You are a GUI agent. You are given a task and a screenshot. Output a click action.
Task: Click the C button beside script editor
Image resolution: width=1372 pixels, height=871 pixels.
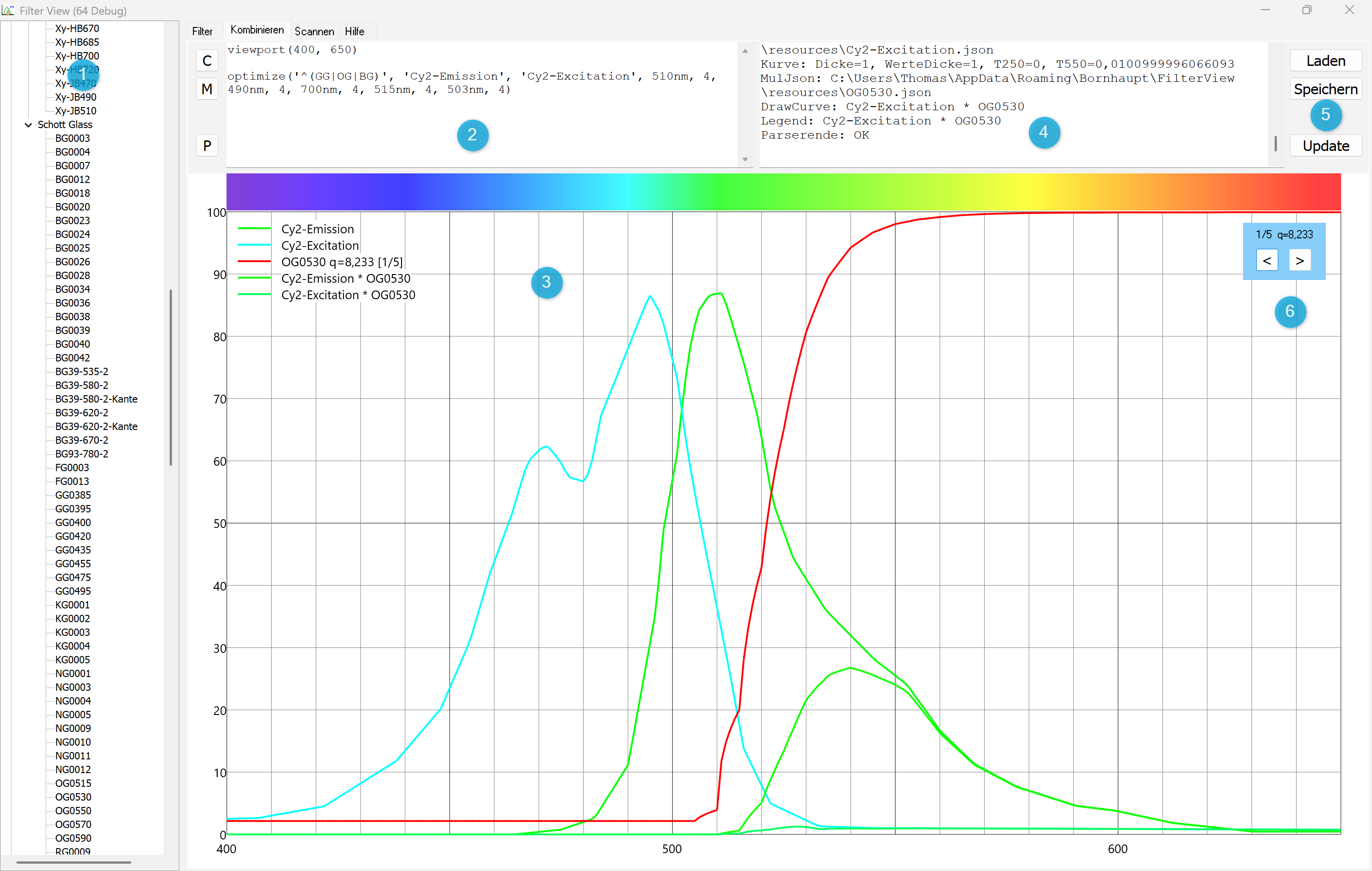pyautogui.click(x=207, y=60)
